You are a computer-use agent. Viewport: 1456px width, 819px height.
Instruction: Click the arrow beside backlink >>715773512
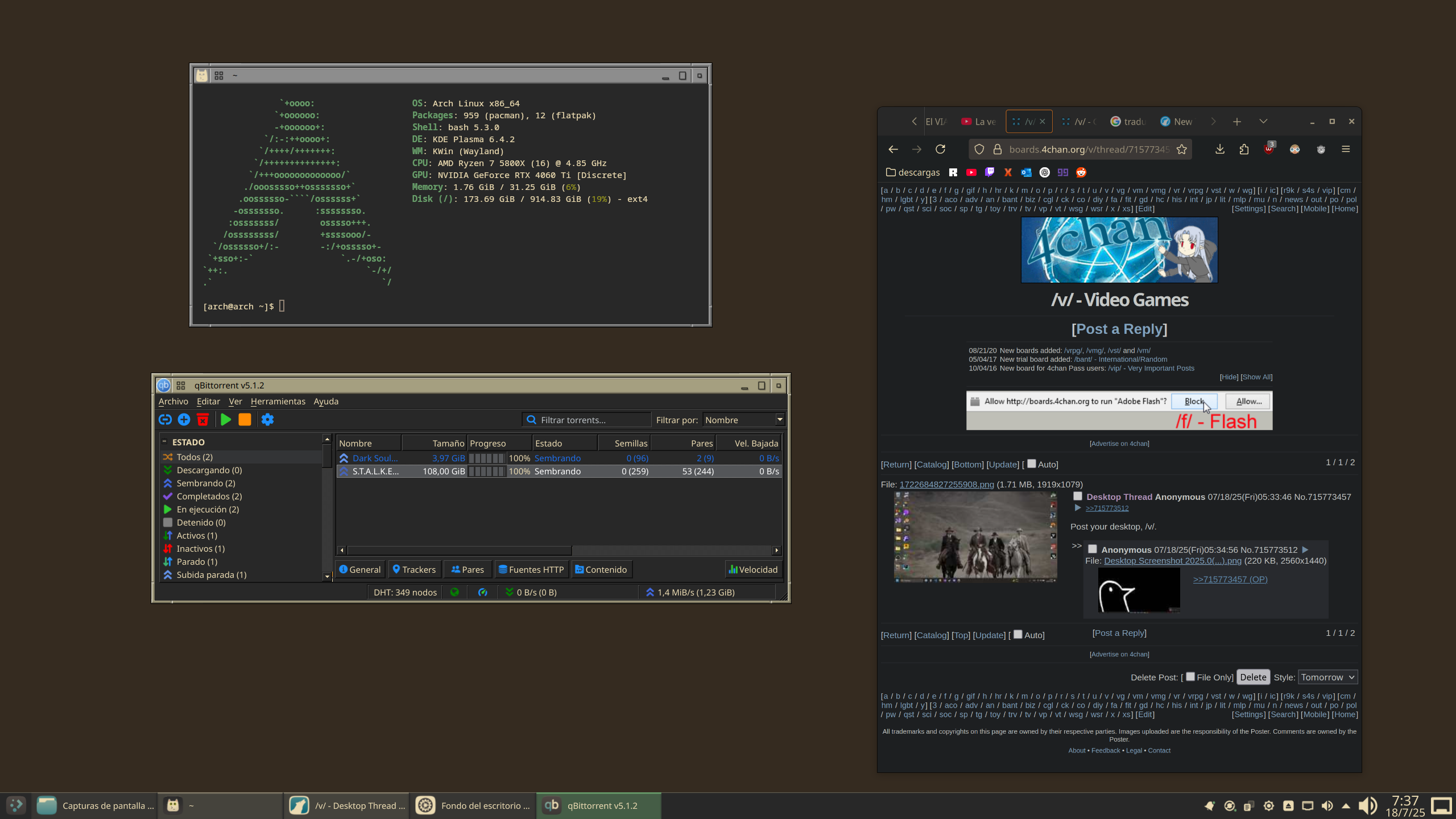[1077, 508]
